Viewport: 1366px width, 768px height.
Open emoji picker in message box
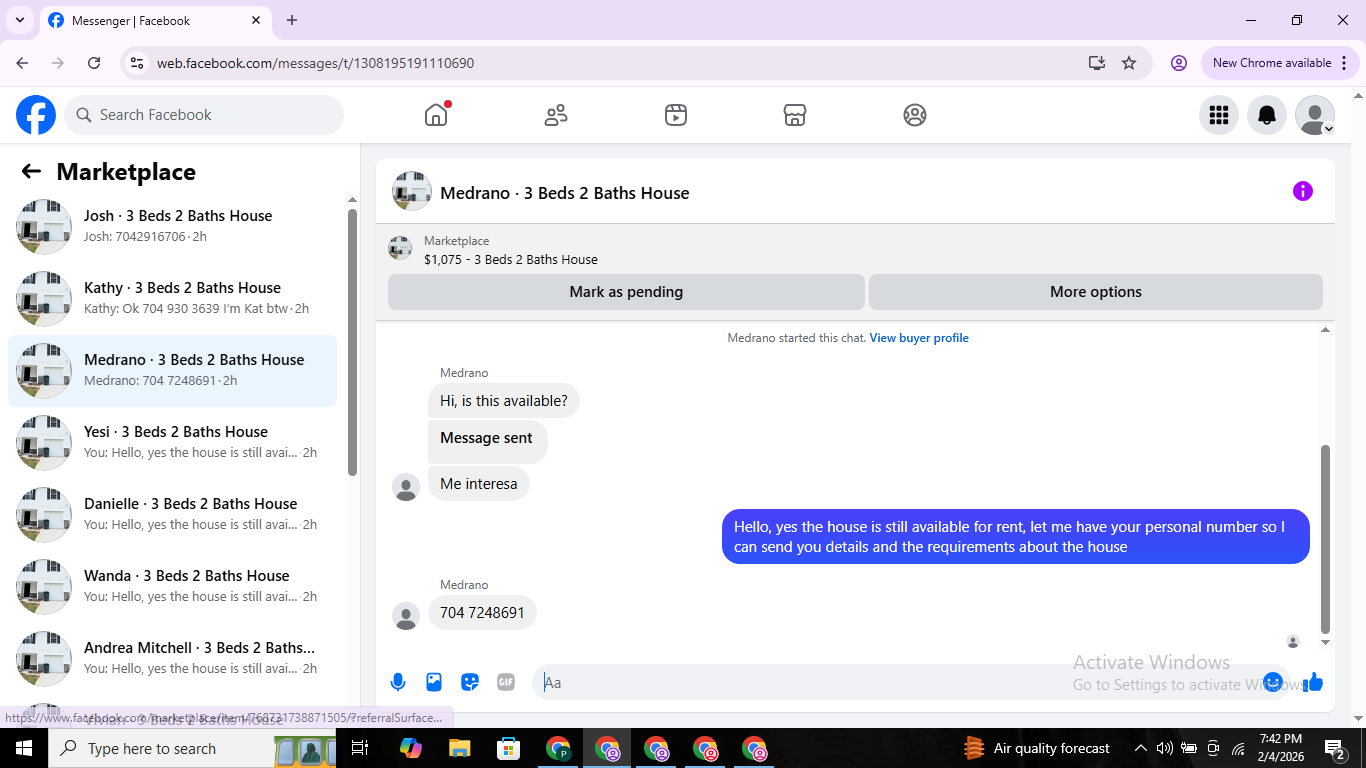point(1273,682)
